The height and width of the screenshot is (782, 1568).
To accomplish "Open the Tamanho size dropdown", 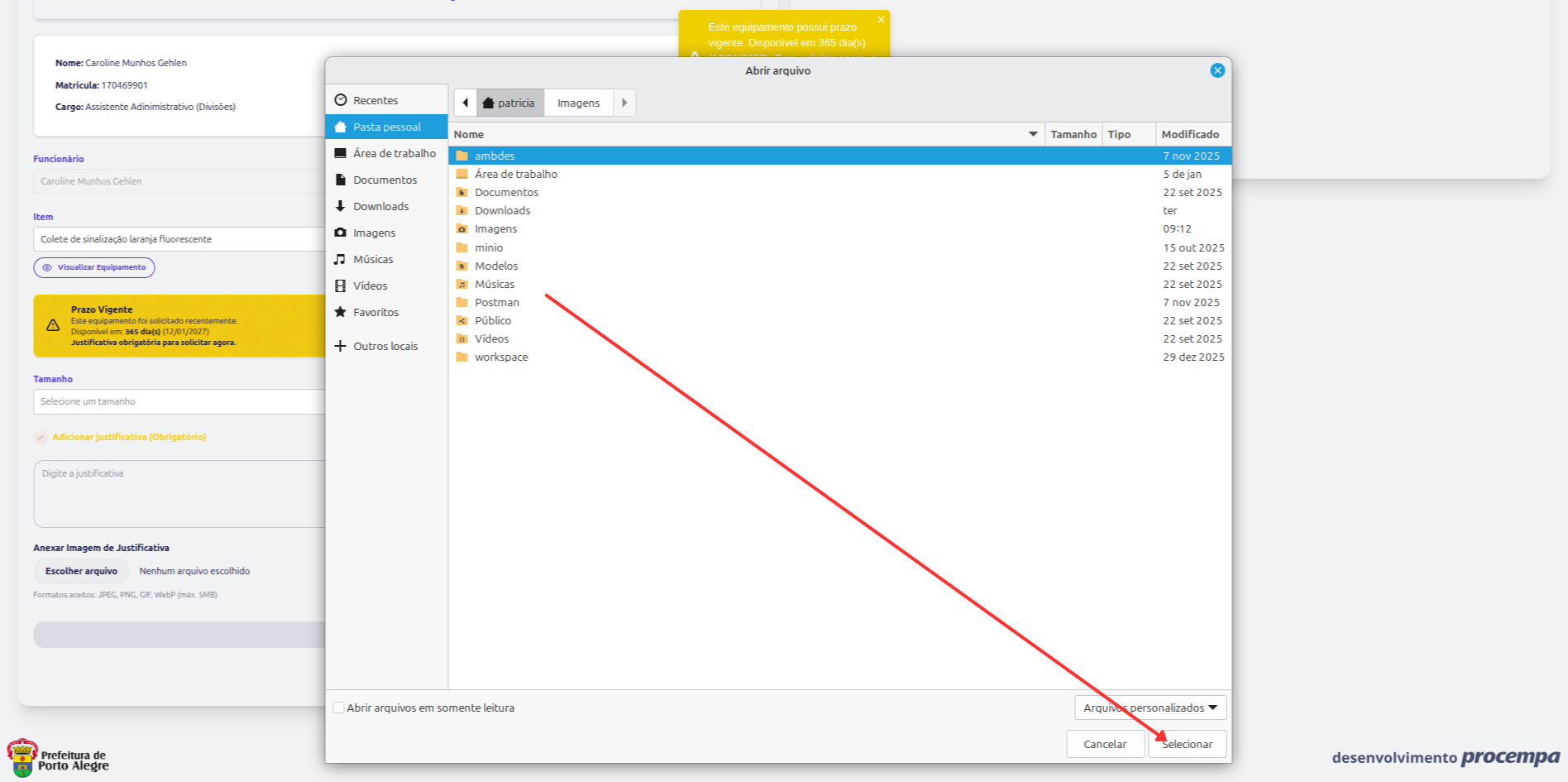I will point(179,401).
